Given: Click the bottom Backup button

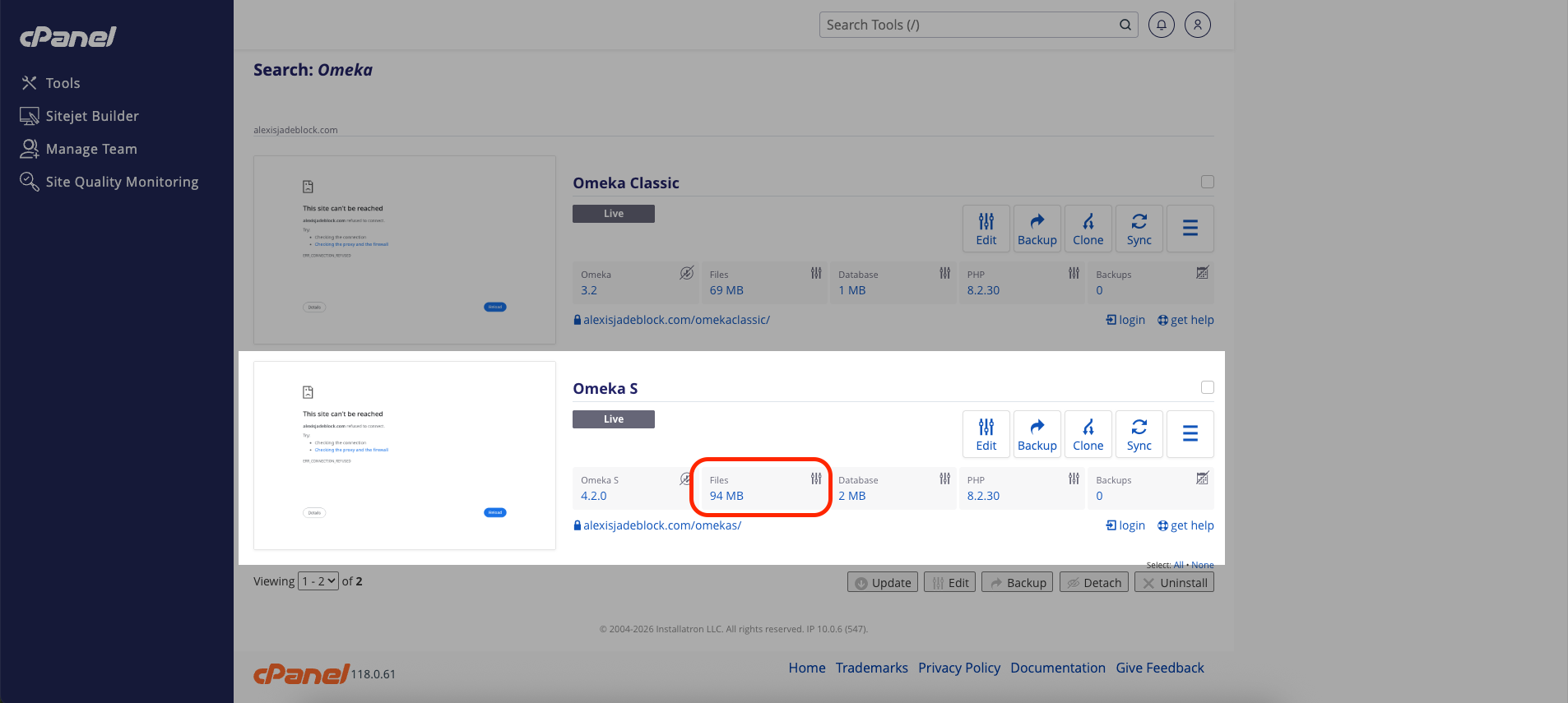Looking at the screenshot, I should click(1018, 582).
